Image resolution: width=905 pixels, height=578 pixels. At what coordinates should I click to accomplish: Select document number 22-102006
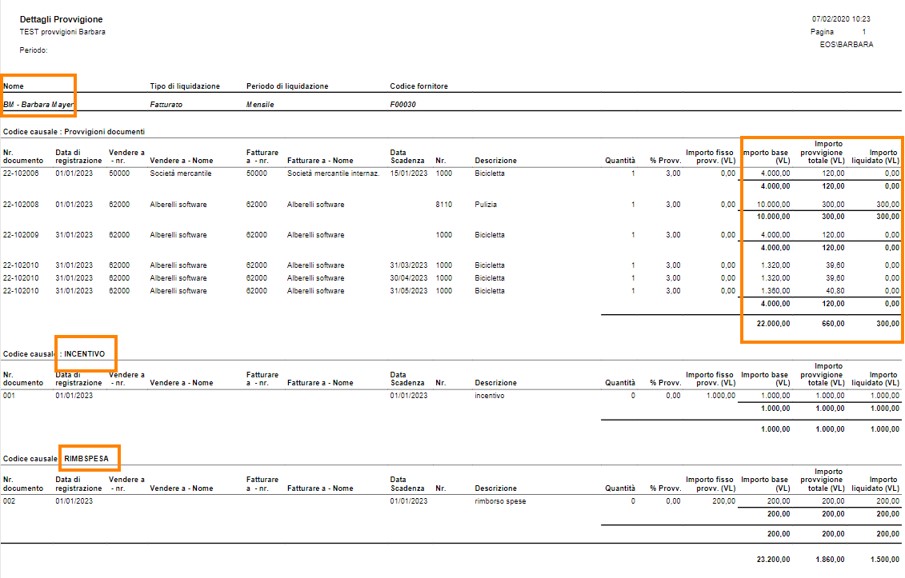point(22,173)
